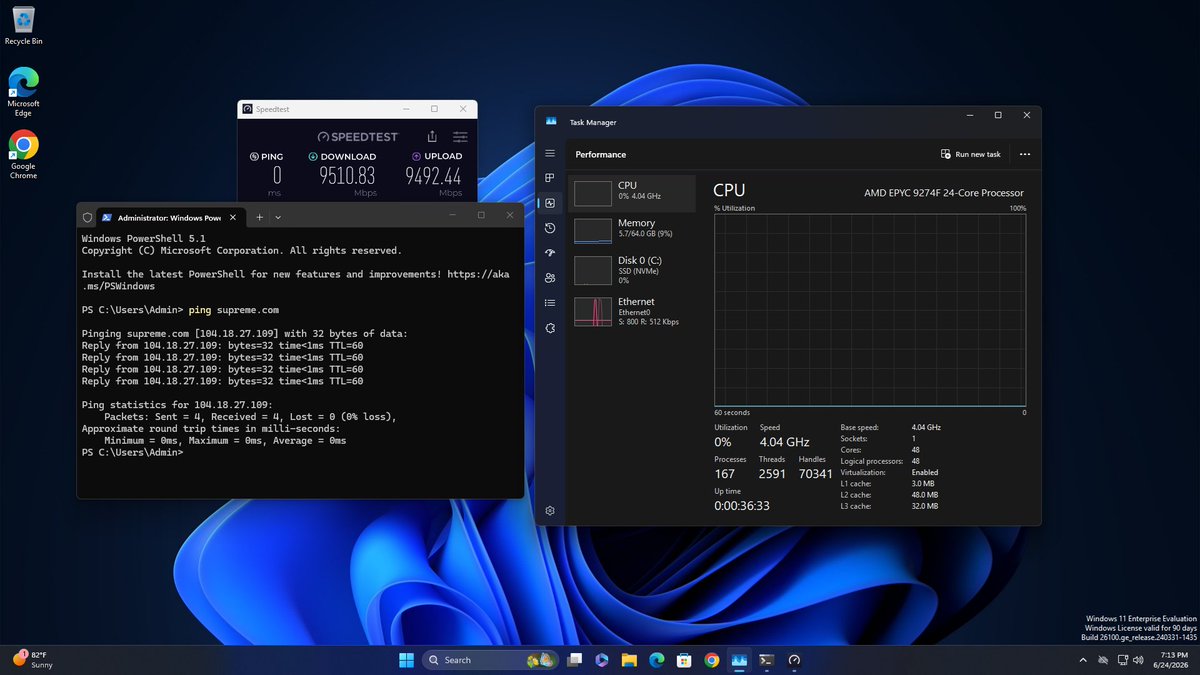Screen dimensions: 1200x675
Task: Open the Processes page in Task Manager
Action: [x=550, y=178]
